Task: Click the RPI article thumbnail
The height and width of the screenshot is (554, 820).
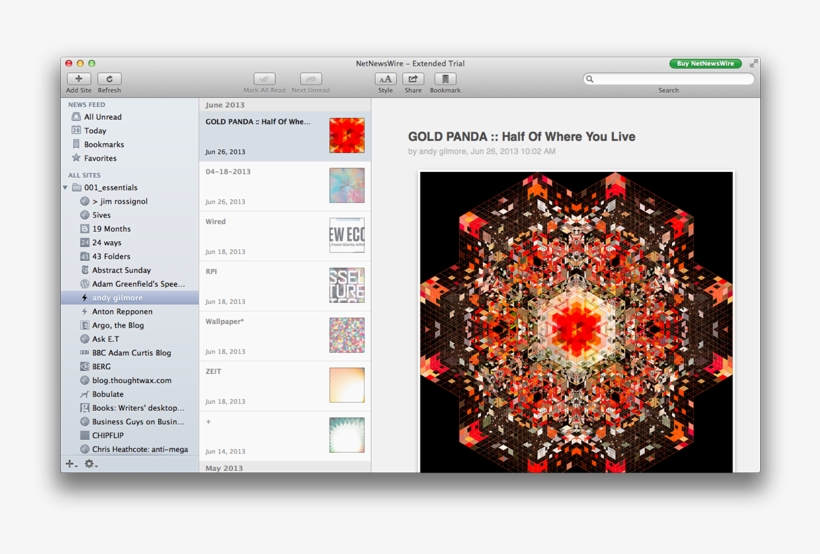Action: (347, 285)
